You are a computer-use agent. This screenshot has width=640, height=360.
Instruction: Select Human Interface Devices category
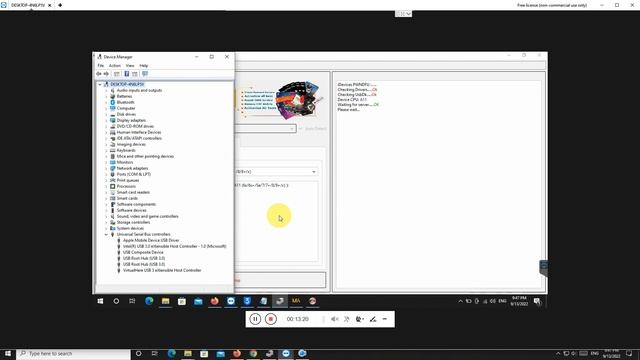[x=139, y=132]
